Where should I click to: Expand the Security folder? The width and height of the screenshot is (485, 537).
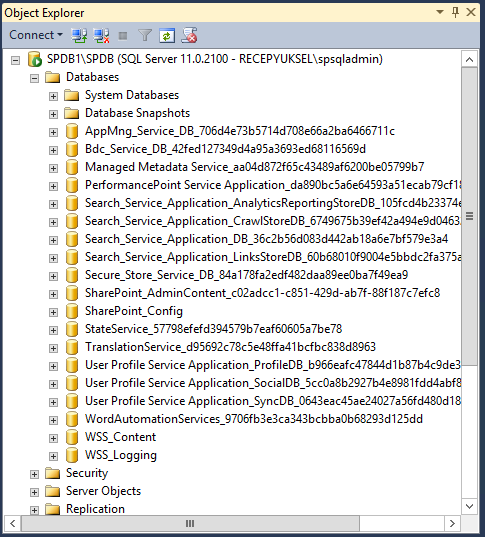point(34,474)
